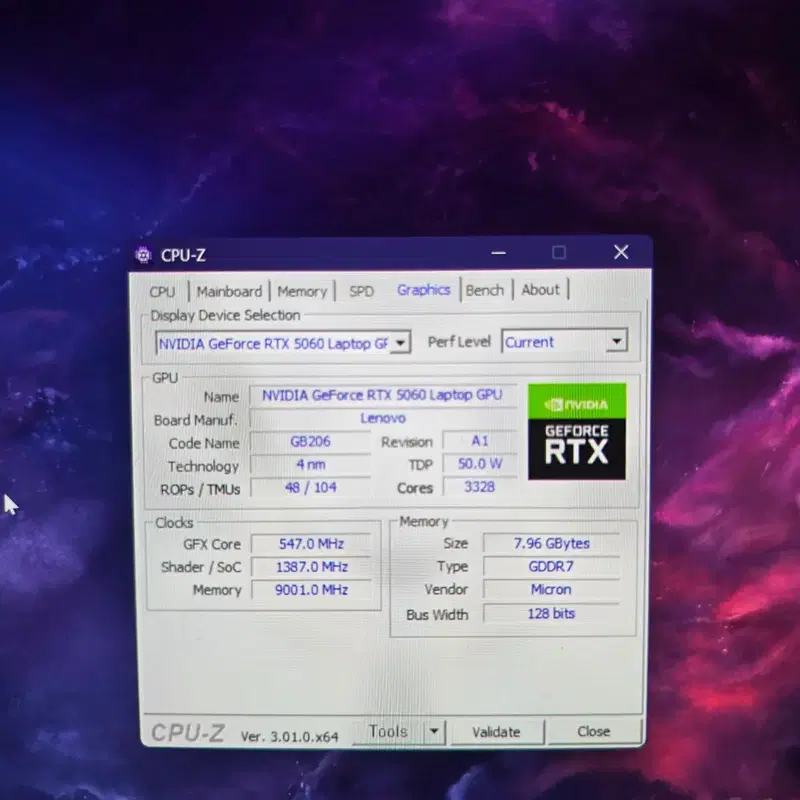Image resolution: width=800 pixels, height=800 pixels.
Task: Switch to the Memory tab
Action: pos(302,291)
